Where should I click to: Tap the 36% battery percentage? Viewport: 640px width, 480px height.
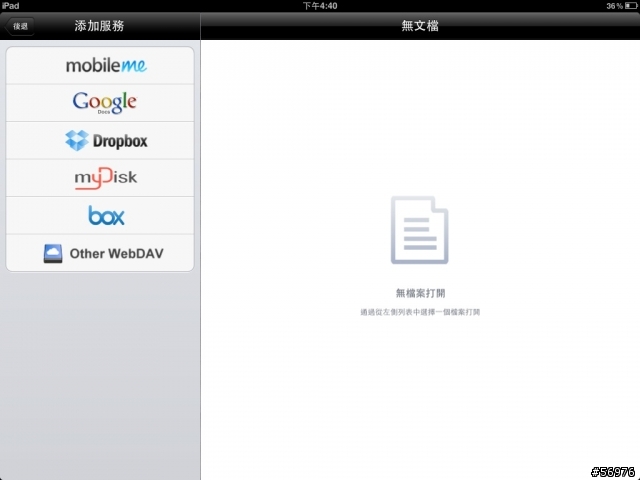point(614,6)
